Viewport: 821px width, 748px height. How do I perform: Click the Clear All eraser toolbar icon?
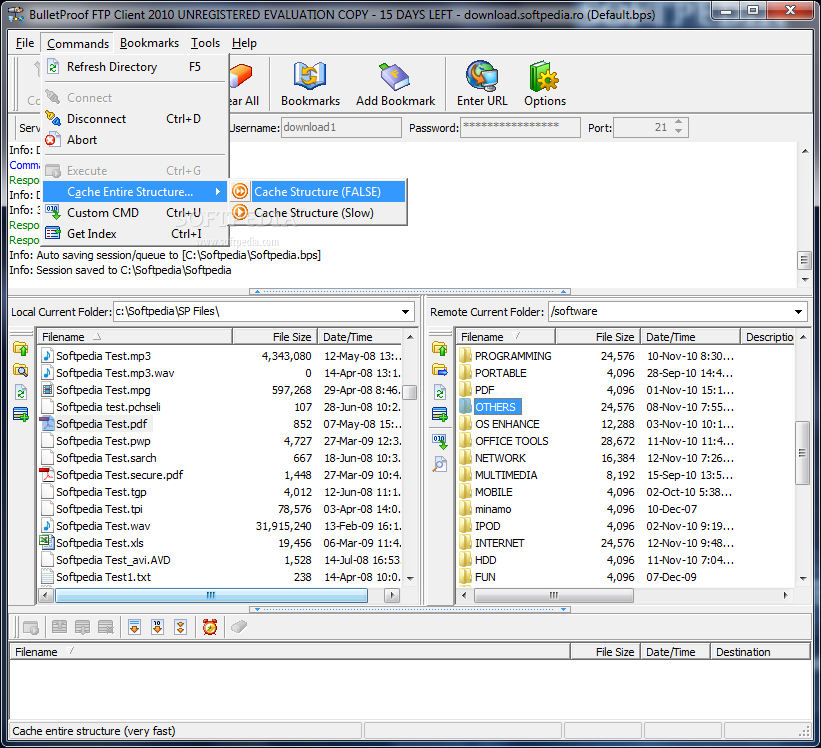(244, 84)
